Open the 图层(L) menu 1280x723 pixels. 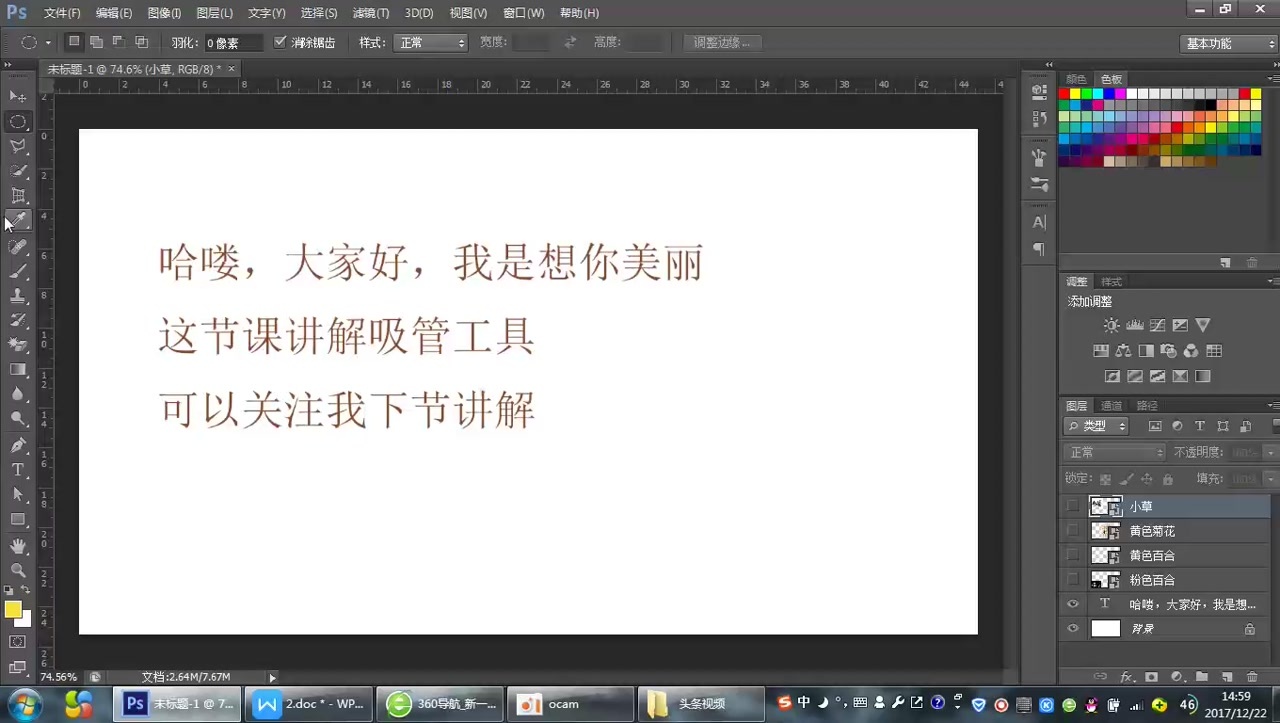pos(214,13)
